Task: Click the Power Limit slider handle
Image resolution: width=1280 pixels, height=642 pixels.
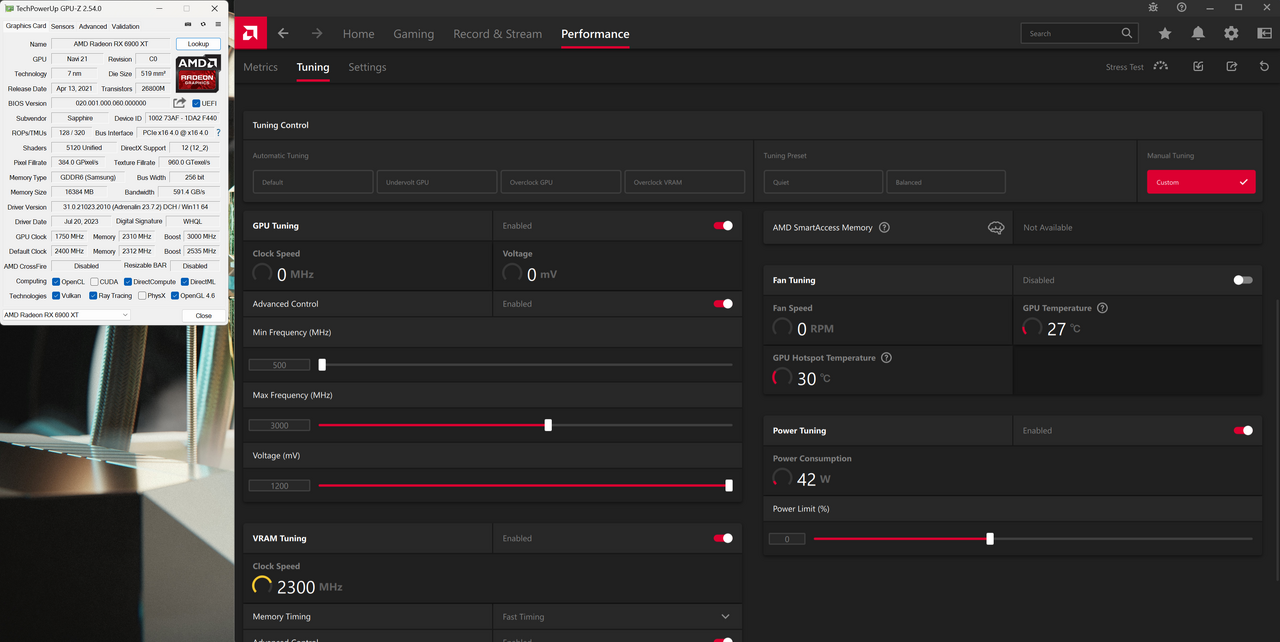Action: click(990, 539)
